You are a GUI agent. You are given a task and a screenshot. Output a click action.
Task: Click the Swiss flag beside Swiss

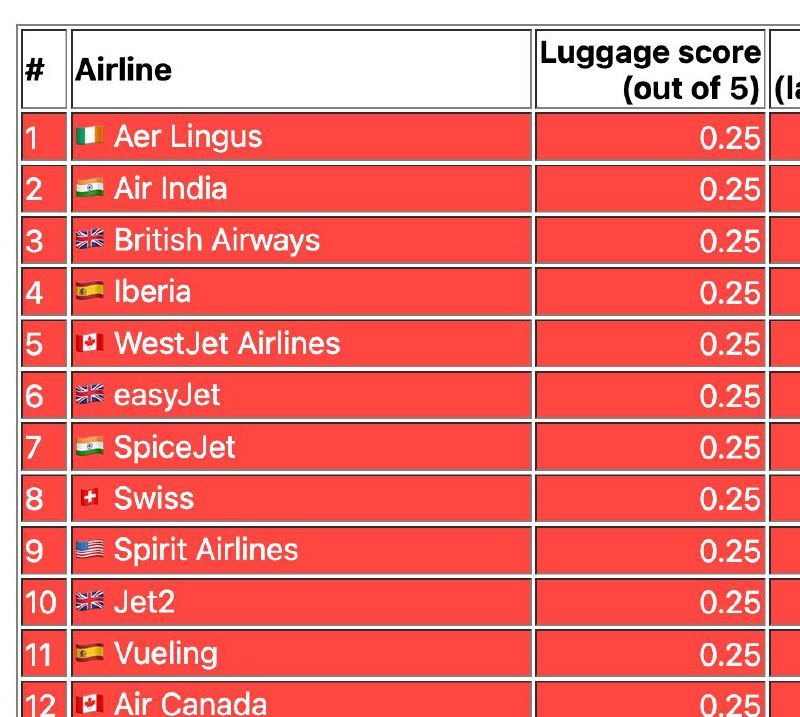89,498
